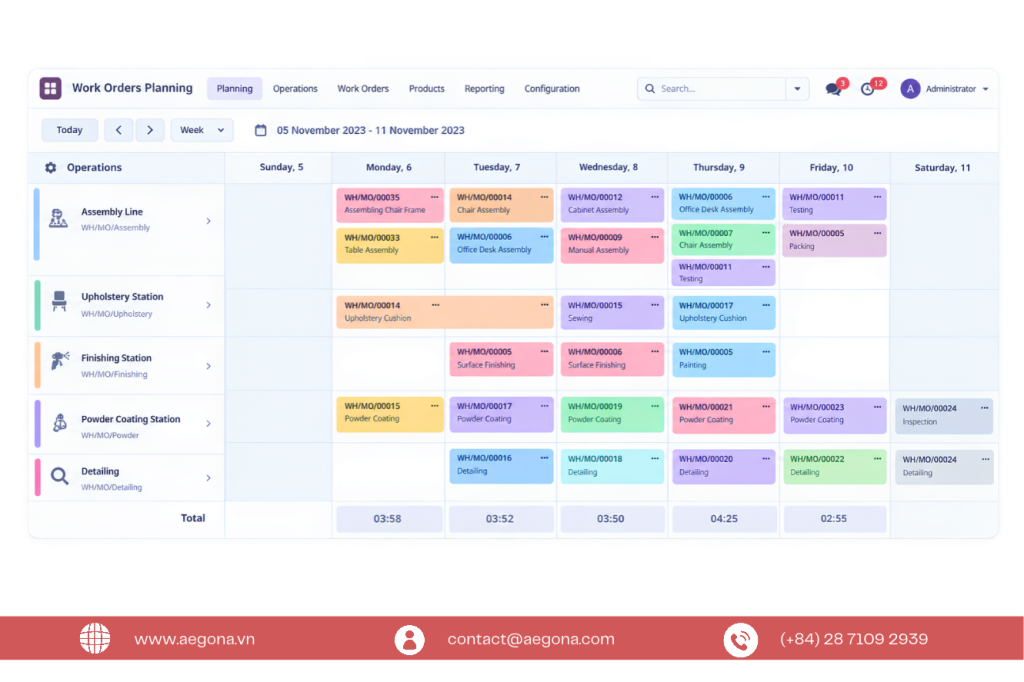Click the Saturday, 11 column header
This screenshot has height=682, width=1024.
coord(942,168)
